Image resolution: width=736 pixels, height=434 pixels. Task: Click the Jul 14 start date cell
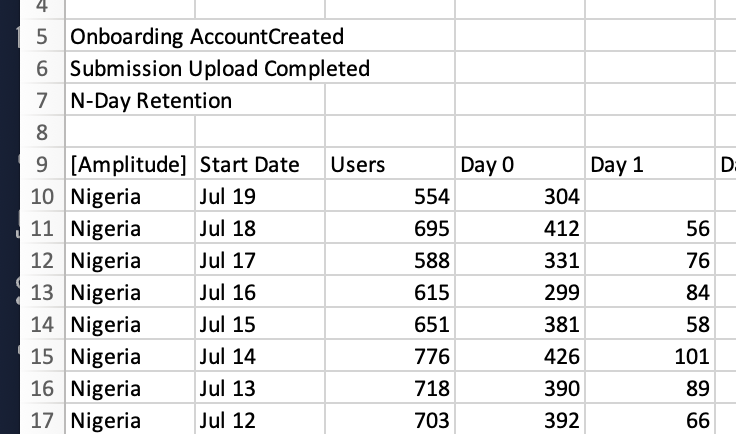click(x=260, y=356)
